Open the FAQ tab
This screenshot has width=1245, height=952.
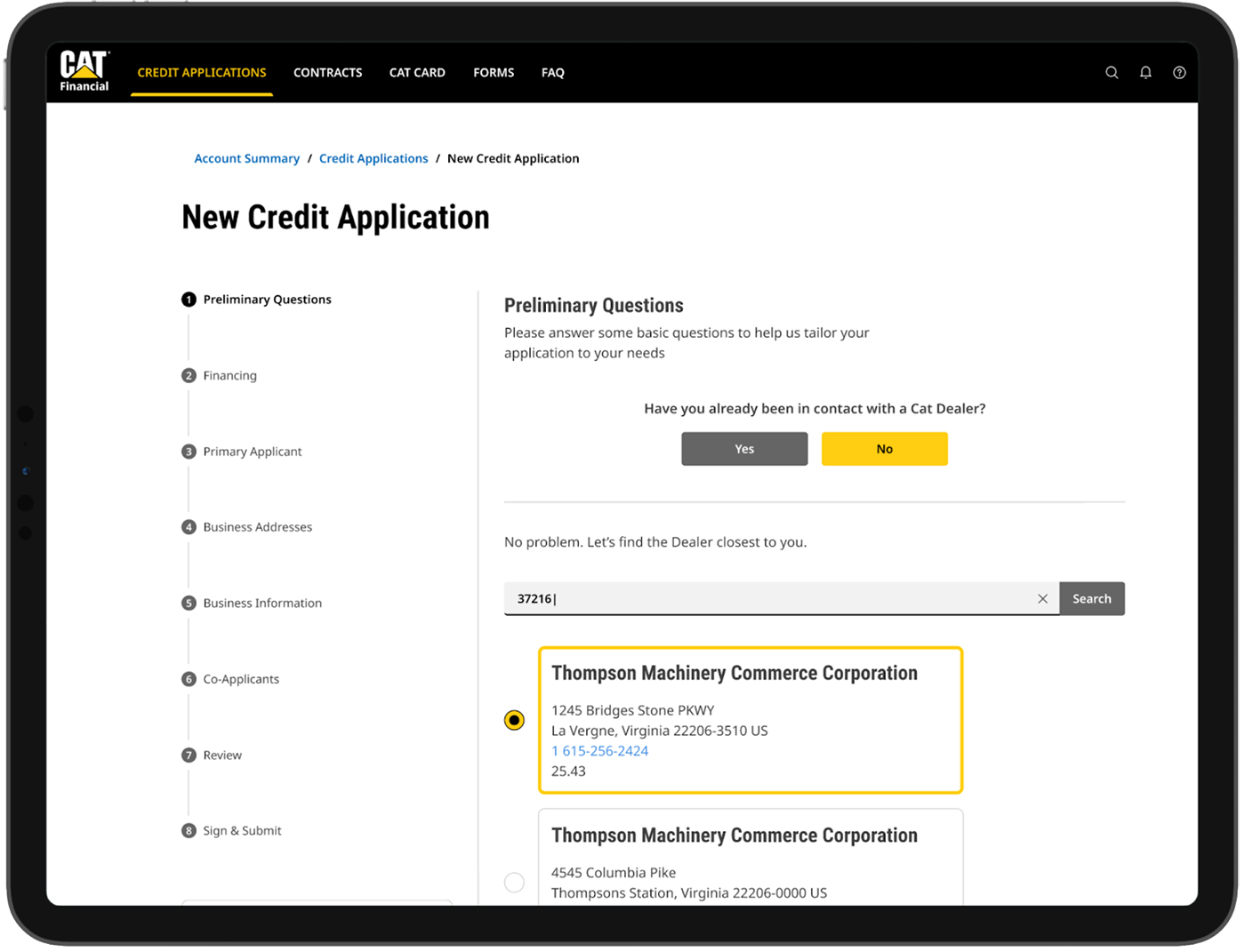tap(553, 73)
